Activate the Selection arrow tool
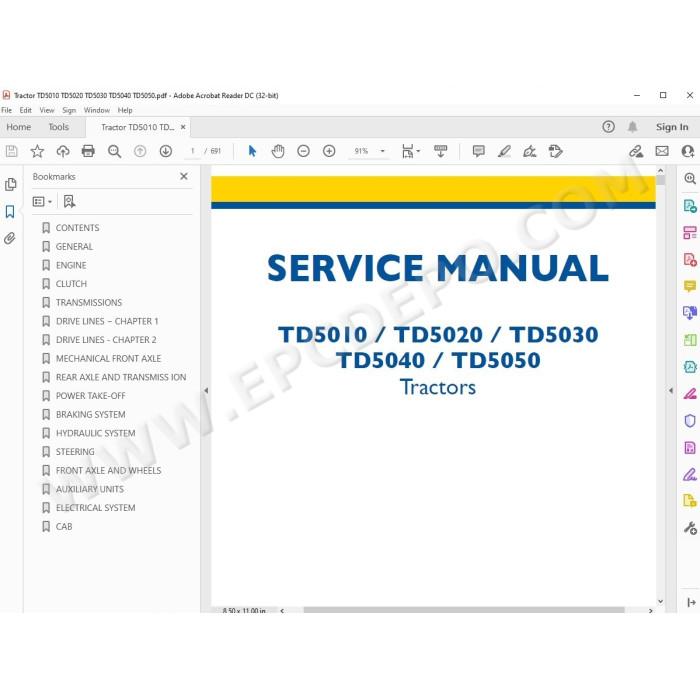 252,151
